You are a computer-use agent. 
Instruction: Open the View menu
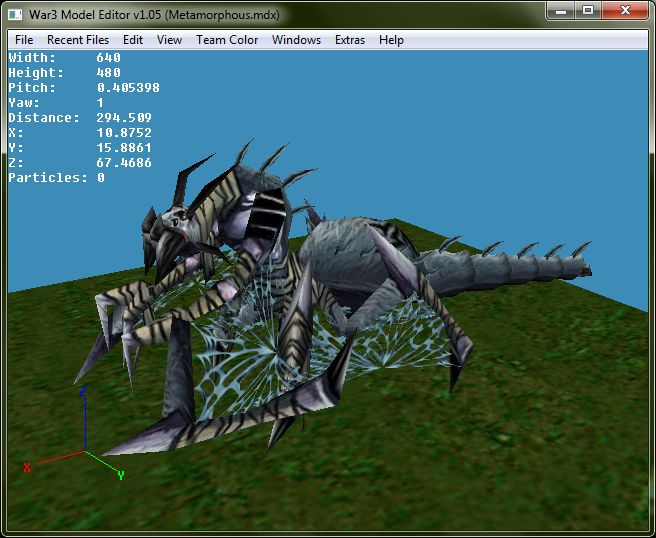[x=169, y=40]
